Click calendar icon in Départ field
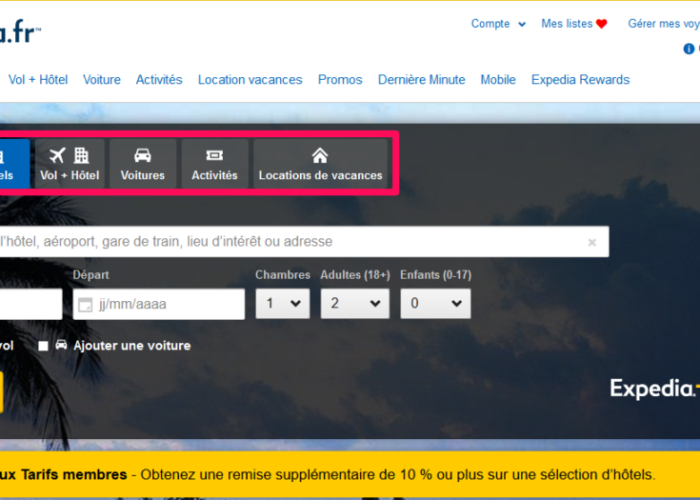 [x=85, y=305]
